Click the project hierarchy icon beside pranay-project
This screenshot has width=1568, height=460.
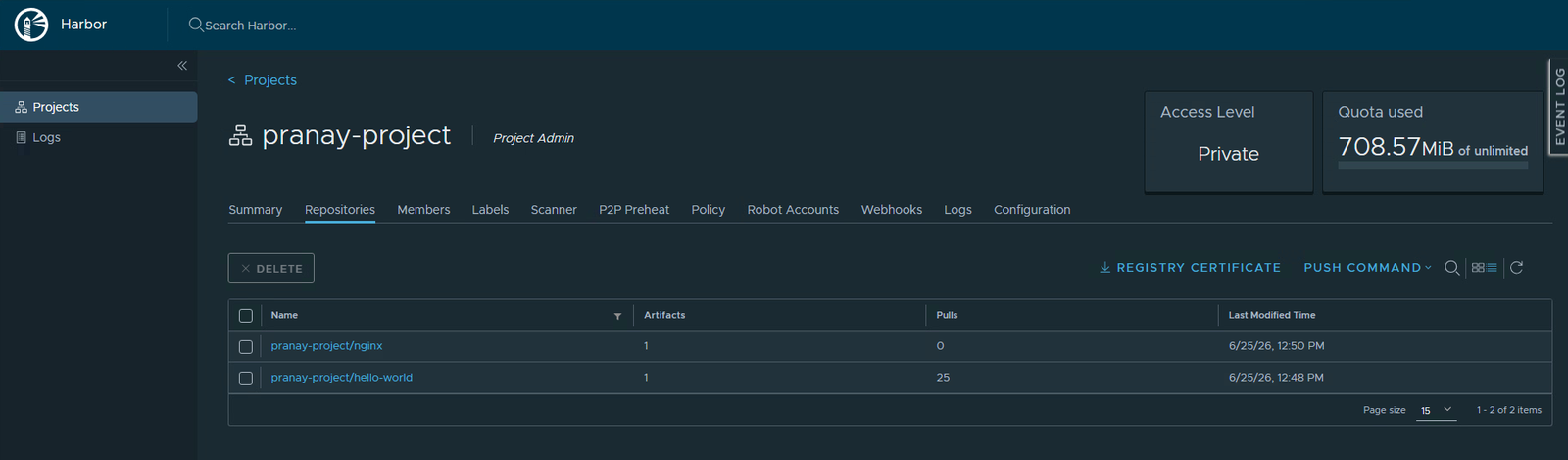(240, 136)
